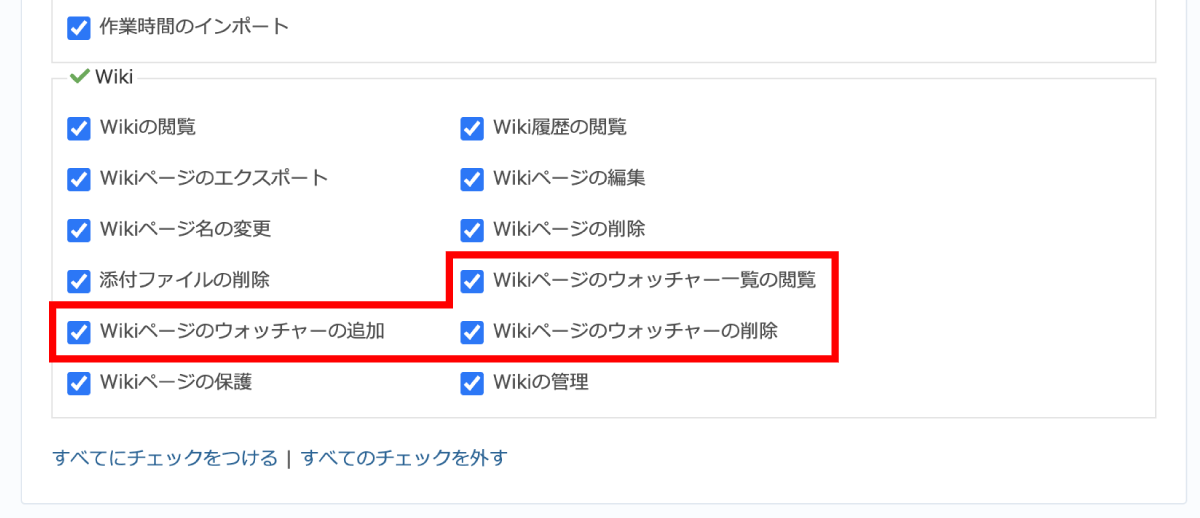This screenshot has height=518, width=1200.
Task: Toggle Wikiの管理 permission checkbox
Action: click(472, 383)
